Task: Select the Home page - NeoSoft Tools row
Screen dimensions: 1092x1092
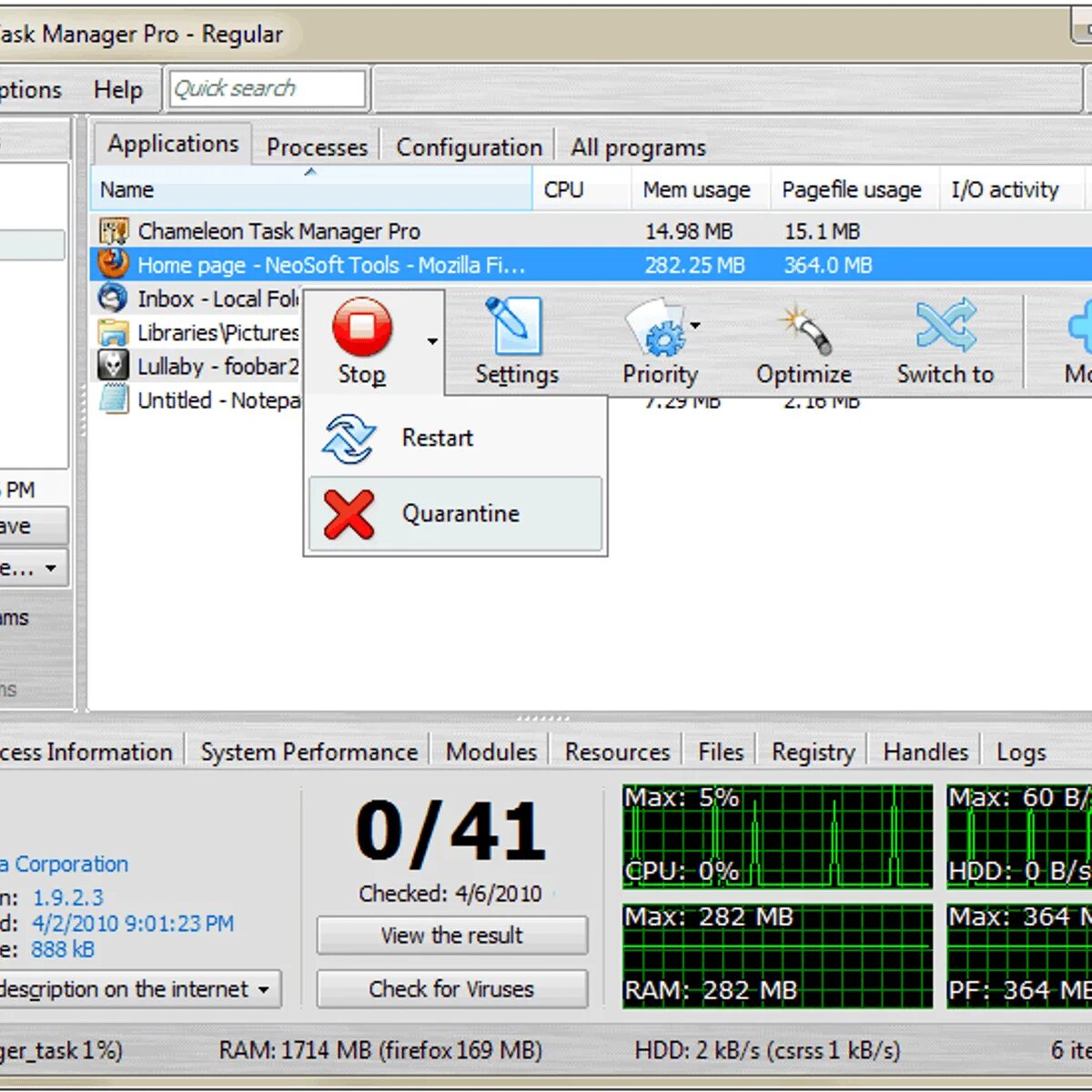Action: coord(591,265)
